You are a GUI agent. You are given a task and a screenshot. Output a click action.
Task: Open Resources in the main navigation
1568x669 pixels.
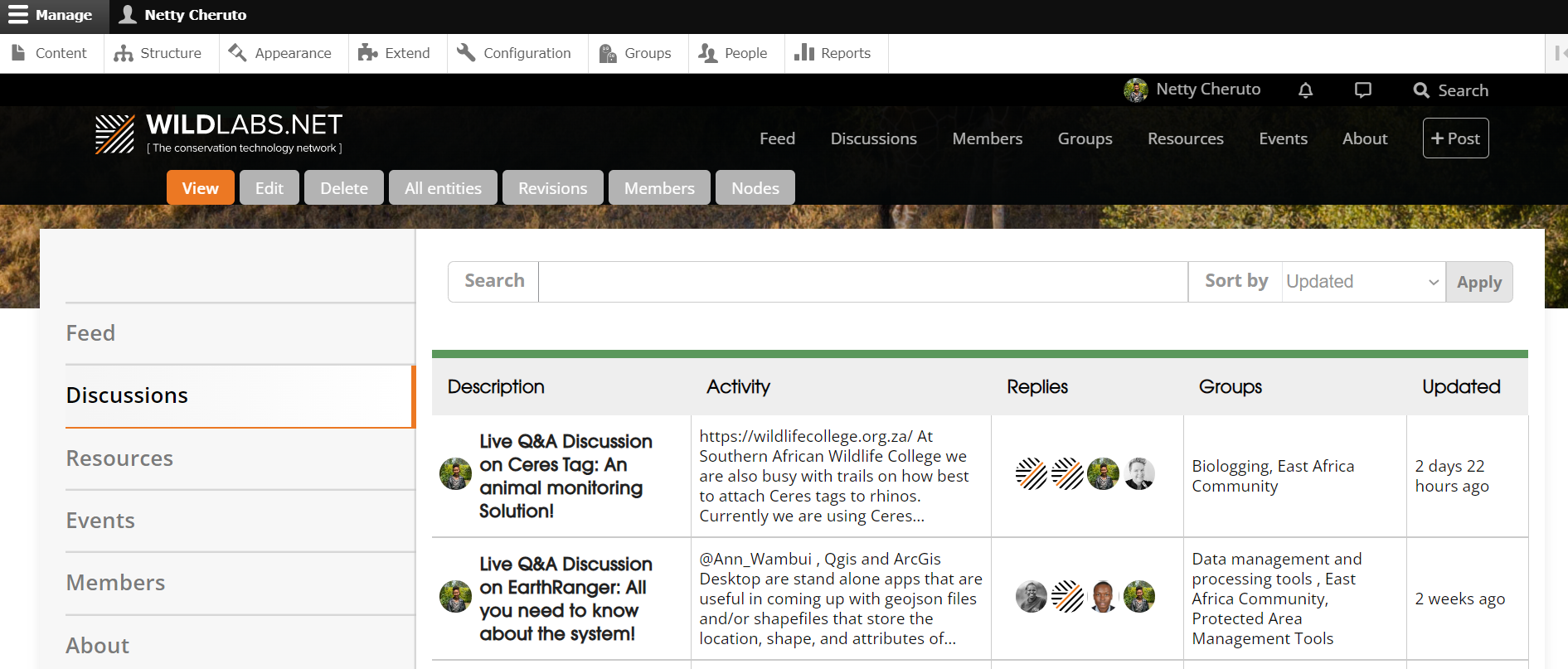pyautogui.click(x=1185, y=138)
